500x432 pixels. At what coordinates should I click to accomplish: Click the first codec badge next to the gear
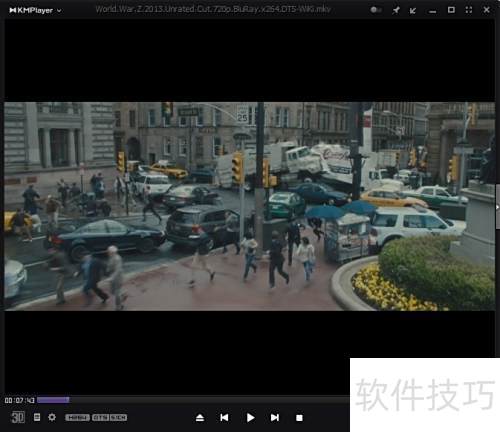pos(77,418)
